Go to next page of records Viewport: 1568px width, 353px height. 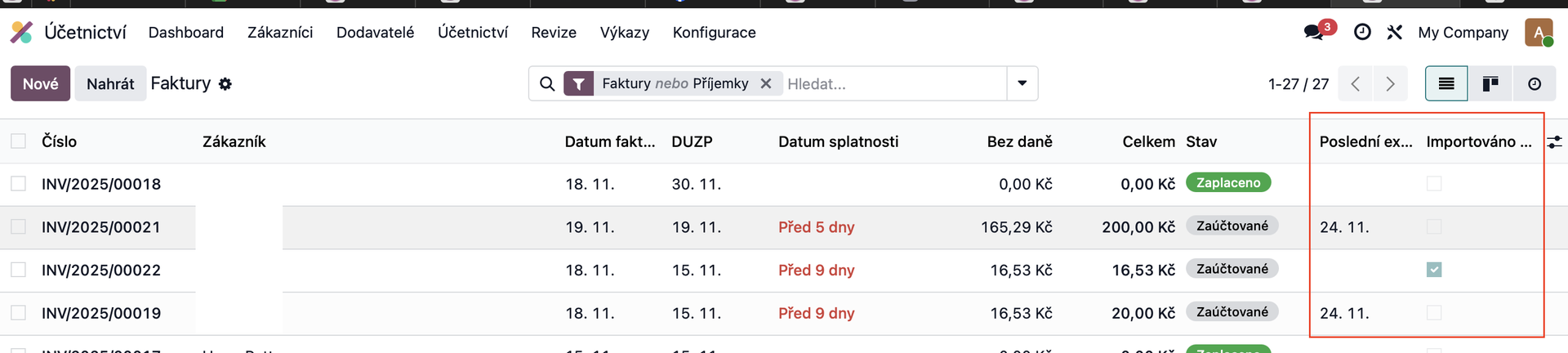tap(1390, 83)
